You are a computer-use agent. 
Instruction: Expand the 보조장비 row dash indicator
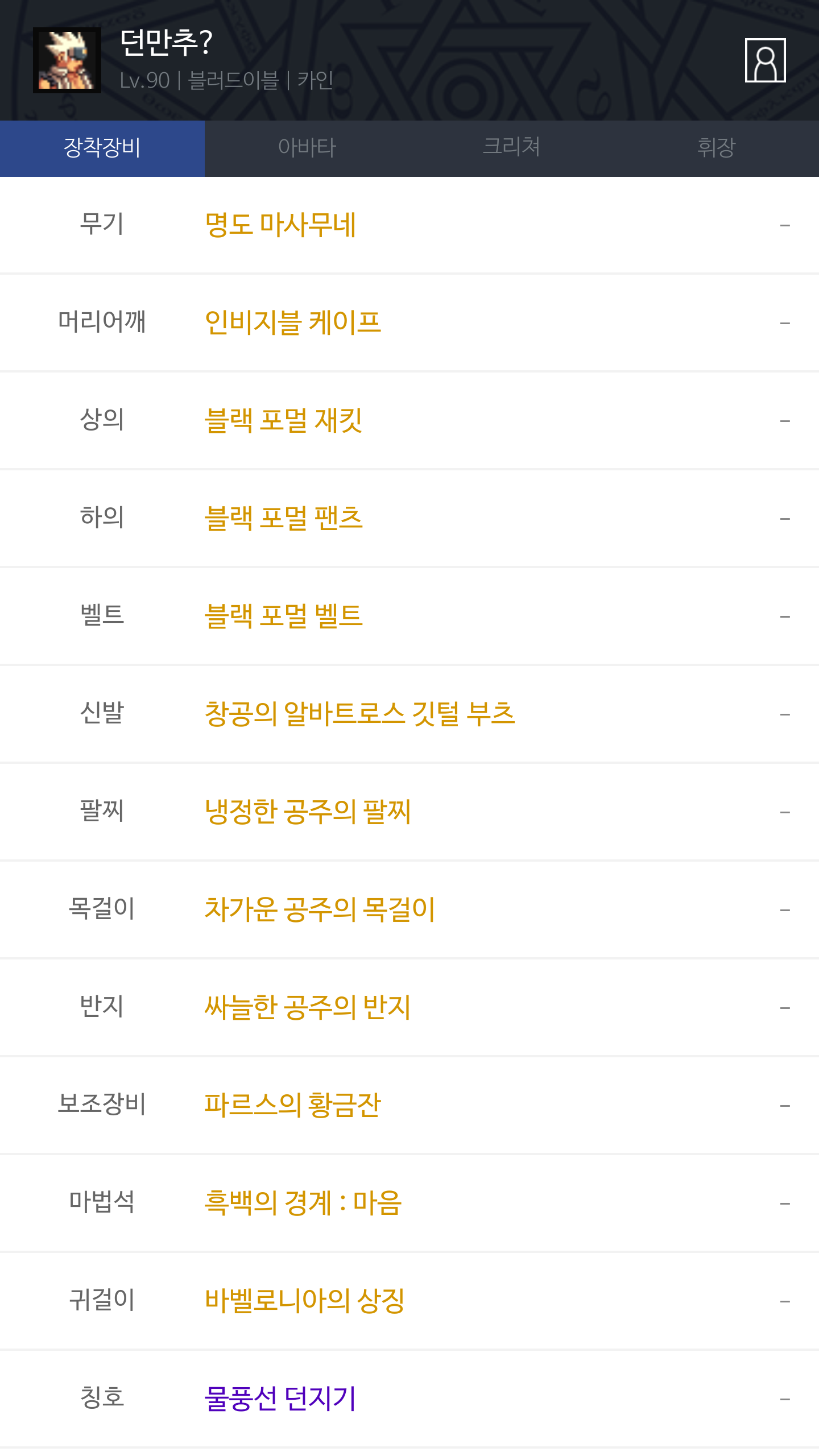click(x=785, y=1106)
